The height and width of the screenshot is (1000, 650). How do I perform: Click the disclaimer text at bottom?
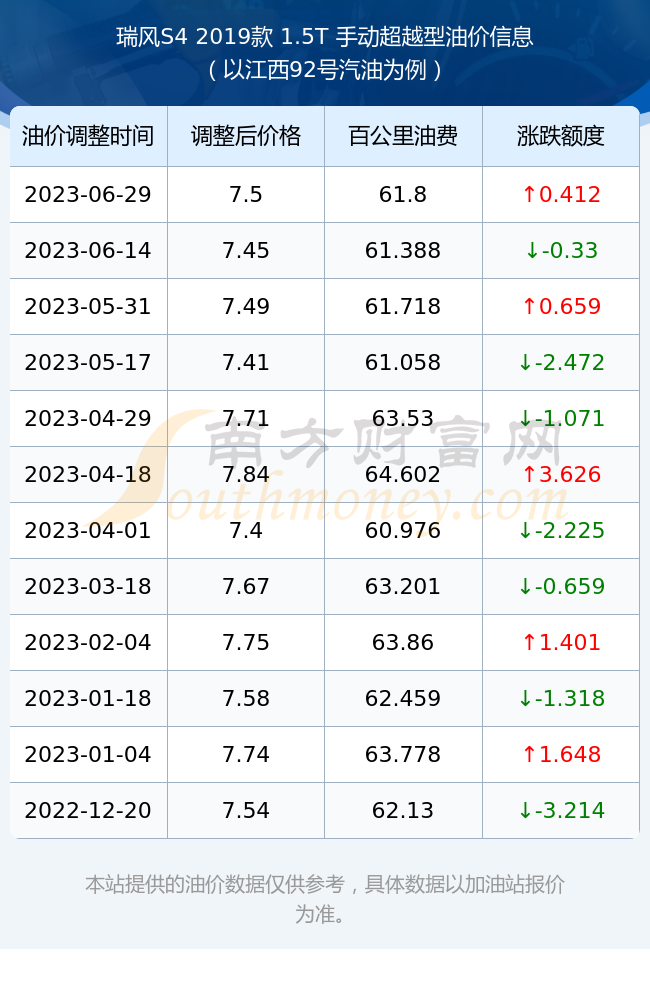tap(325, 899)
